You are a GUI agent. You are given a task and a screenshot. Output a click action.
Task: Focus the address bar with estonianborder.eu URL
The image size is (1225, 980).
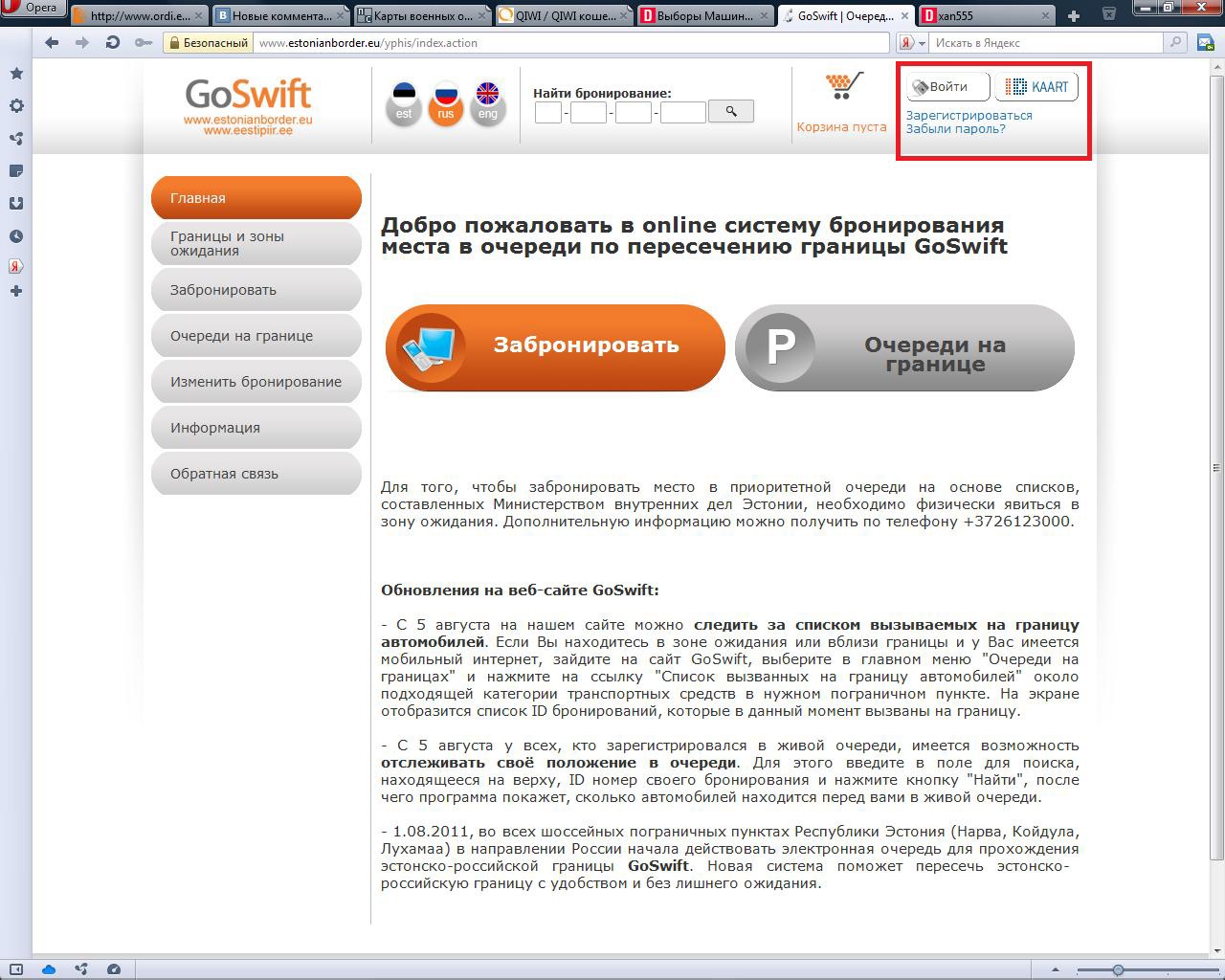[x=570, y=43]
